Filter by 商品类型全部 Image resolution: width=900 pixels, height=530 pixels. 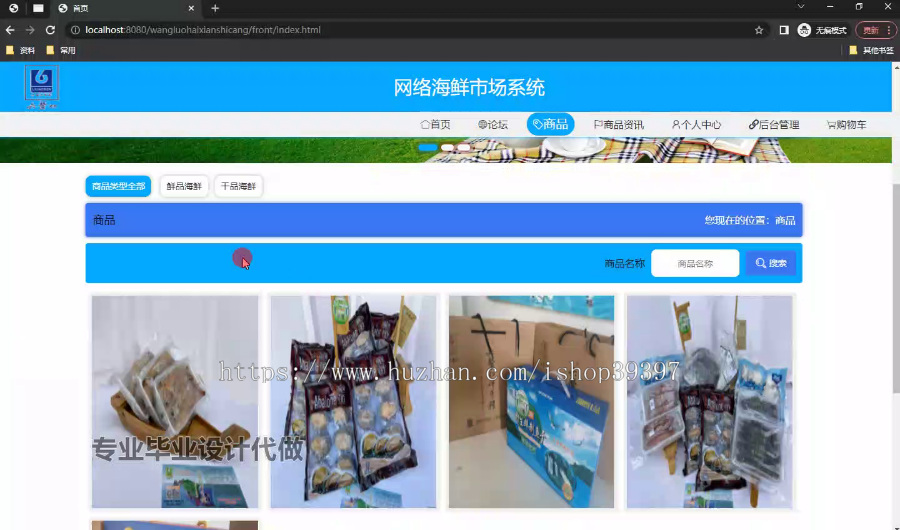coord(118,186)
